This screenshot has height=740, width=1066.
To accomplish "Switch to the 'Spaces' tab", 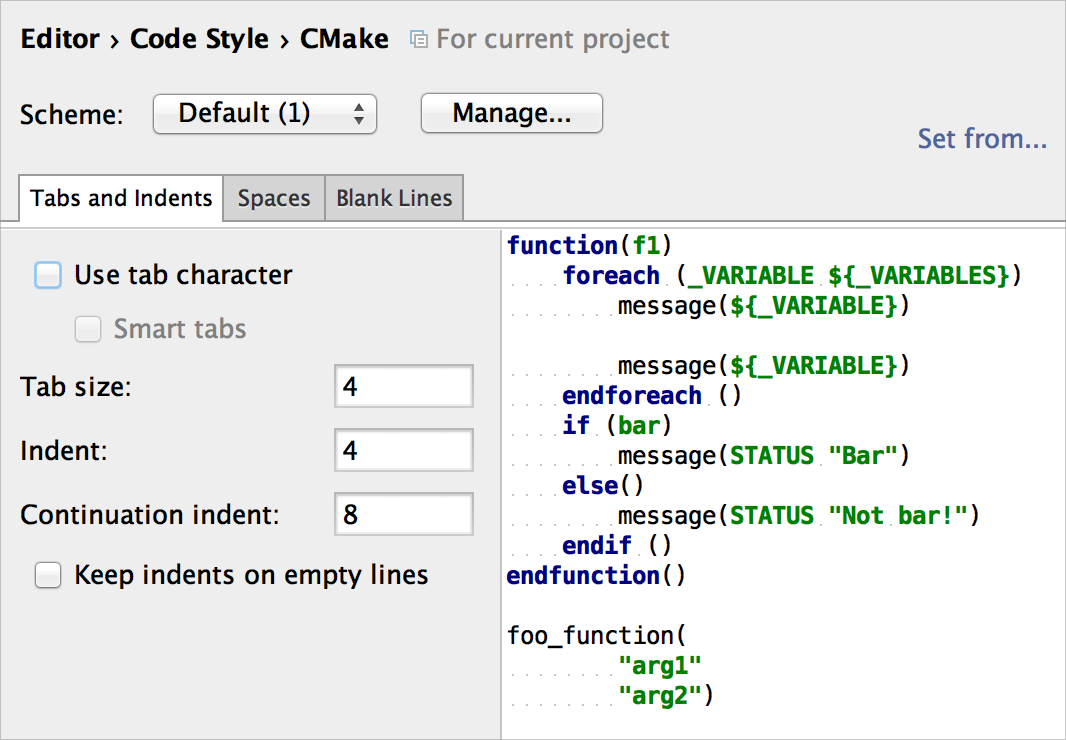I will click(274, 198).
